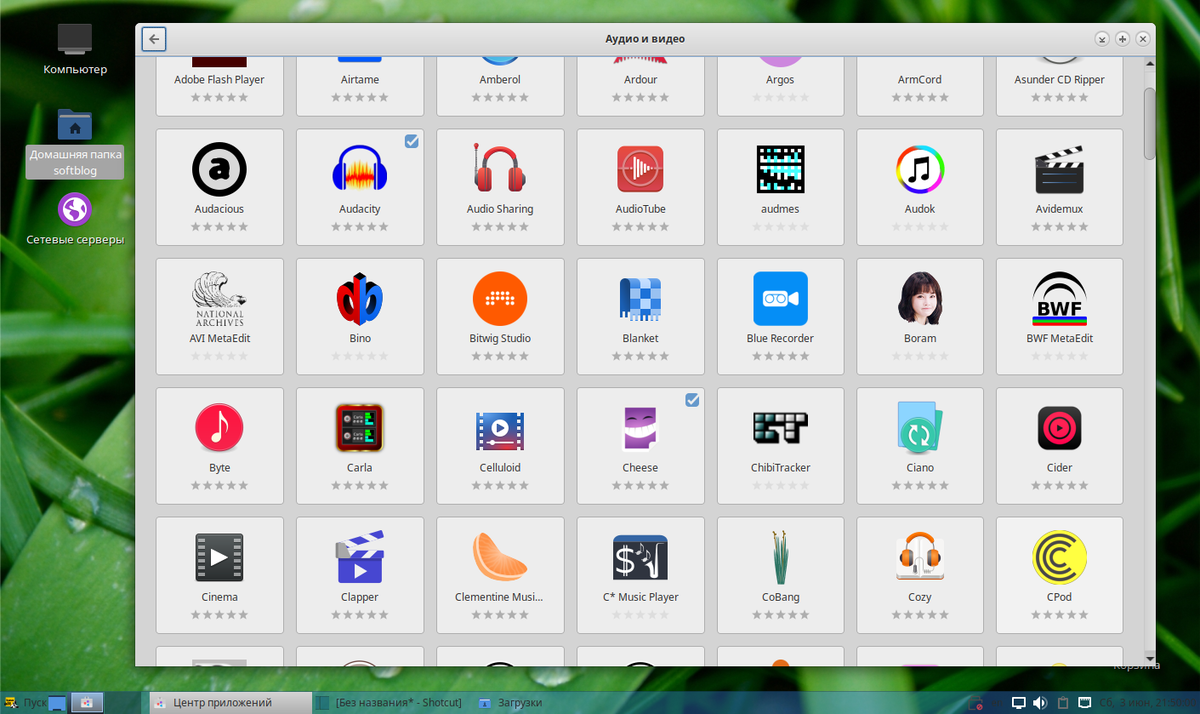Open the Bitwig Studio orange icon
The width and height of the screenshot is (1200, 714).
[500, 299]
